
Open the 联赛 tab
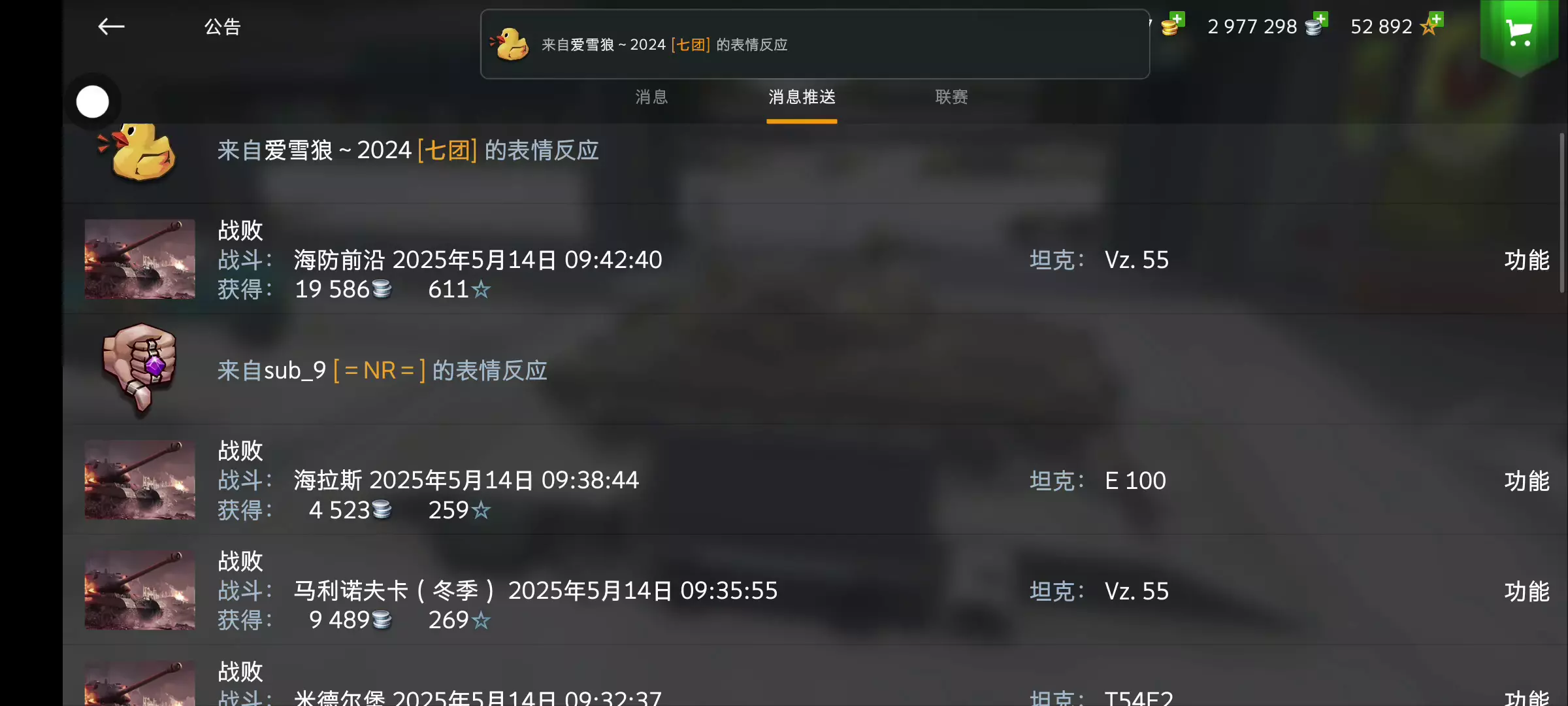(951, 97)
